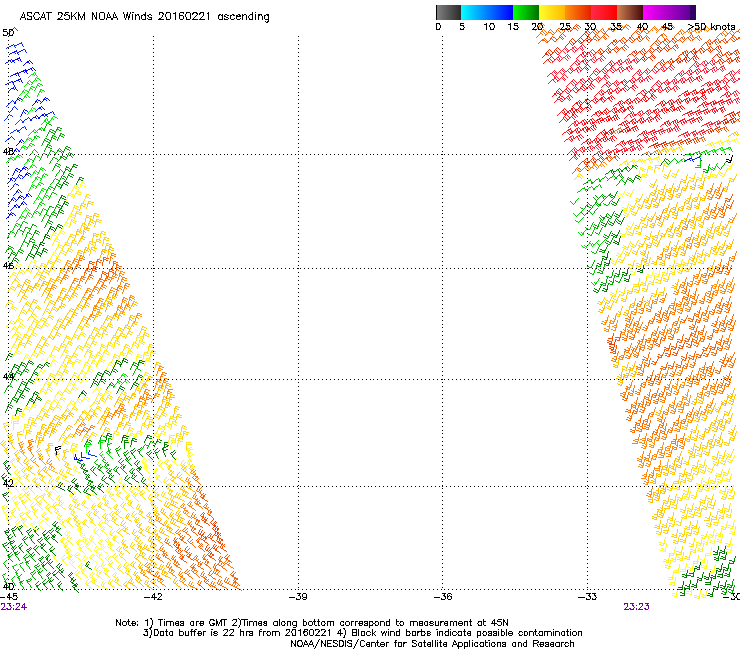Image resolution: width=740 pixels, height=650 pixels.
Task: Click the purple 23:24 swath time
Action: point(14,607)
